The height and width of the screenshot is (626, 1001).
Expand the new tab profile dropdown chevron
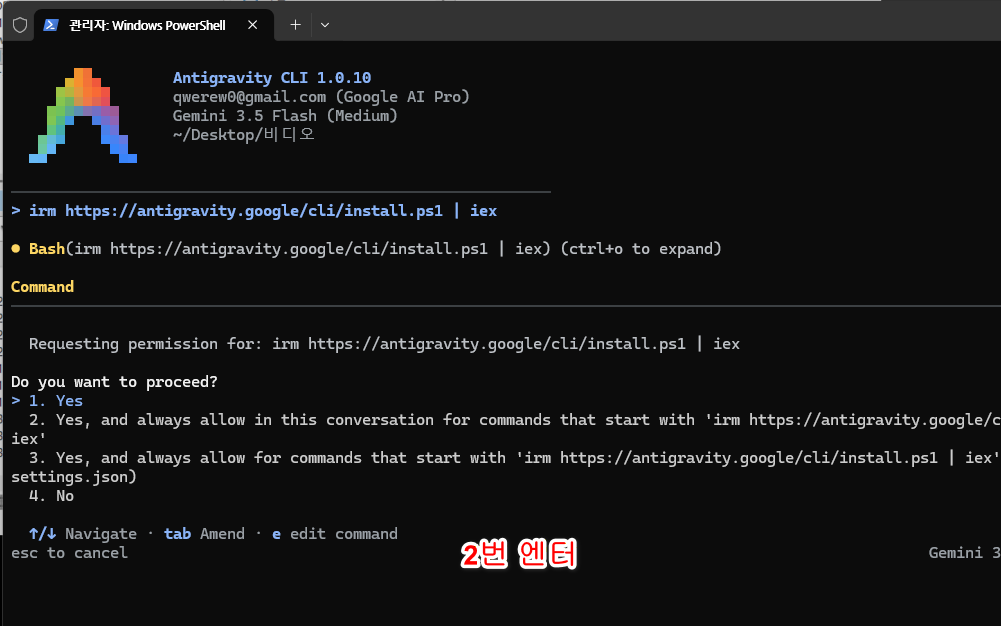tap(325, 25)
